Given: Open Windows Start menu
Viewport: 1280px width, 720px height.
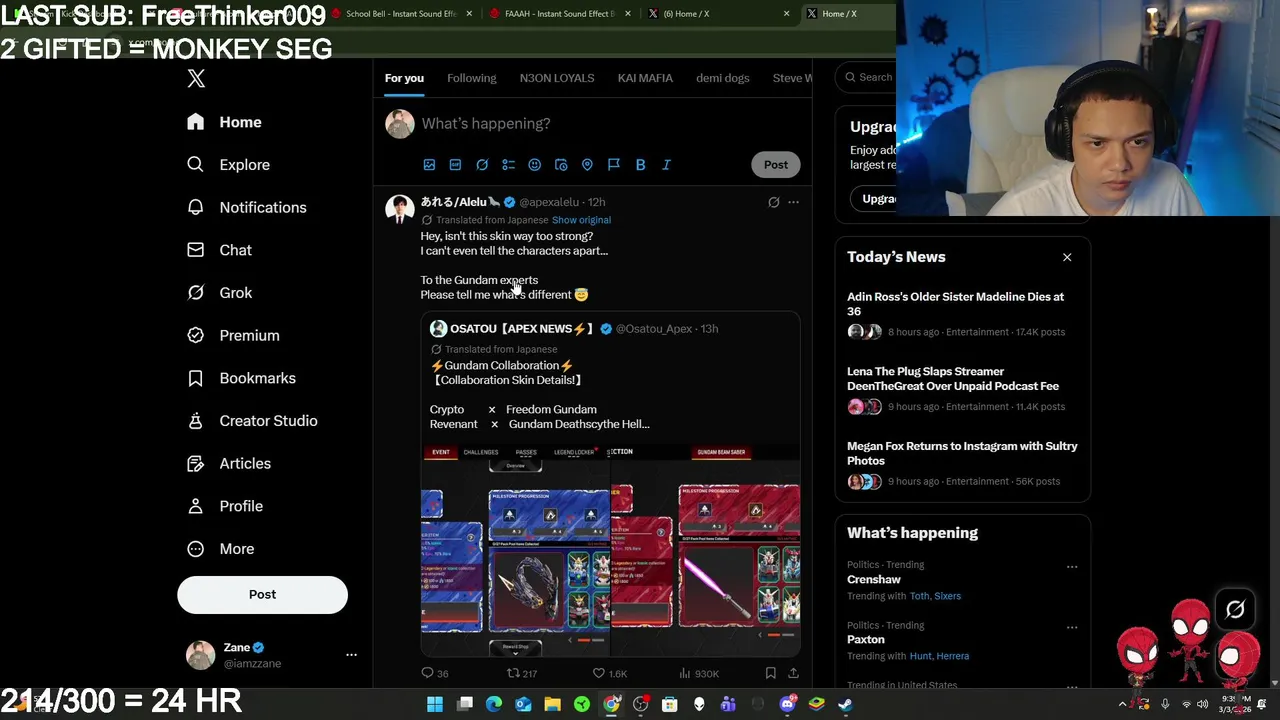Looking at the screenshot, I should click(435, 705).
